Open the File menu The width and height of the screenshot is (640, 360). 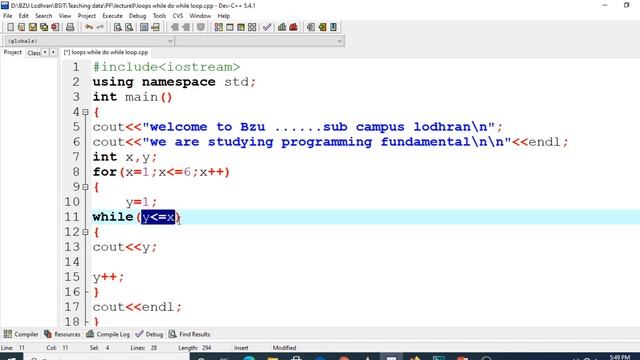(8, 16)
